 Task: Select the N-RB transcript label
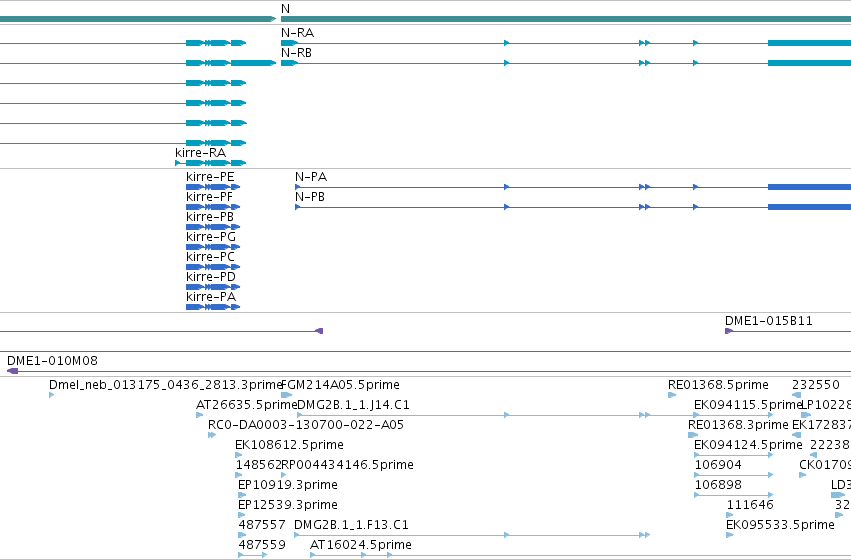[297, 53]
